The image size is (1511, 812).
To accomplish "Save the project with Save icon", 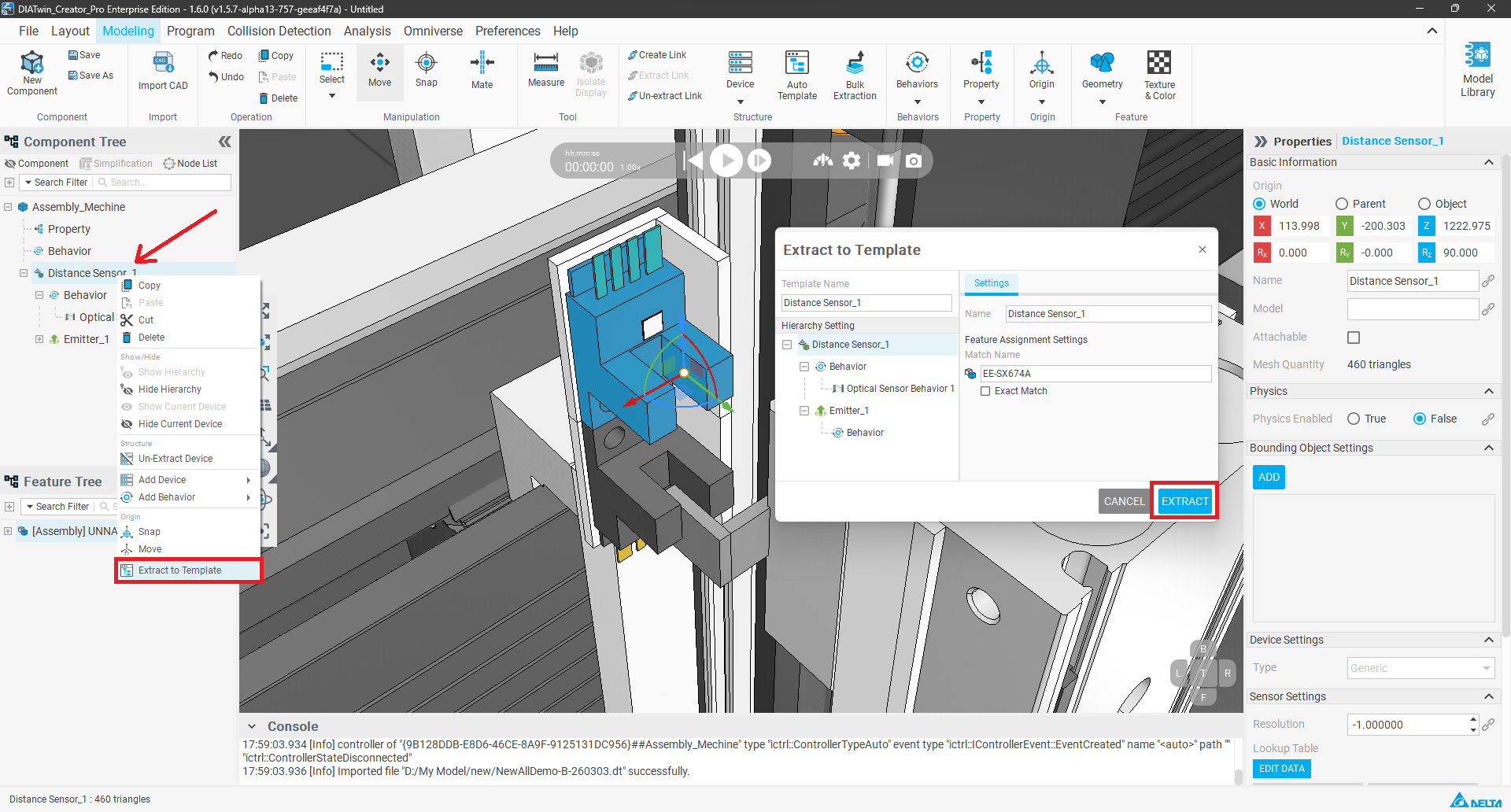I will click(84, 55).
